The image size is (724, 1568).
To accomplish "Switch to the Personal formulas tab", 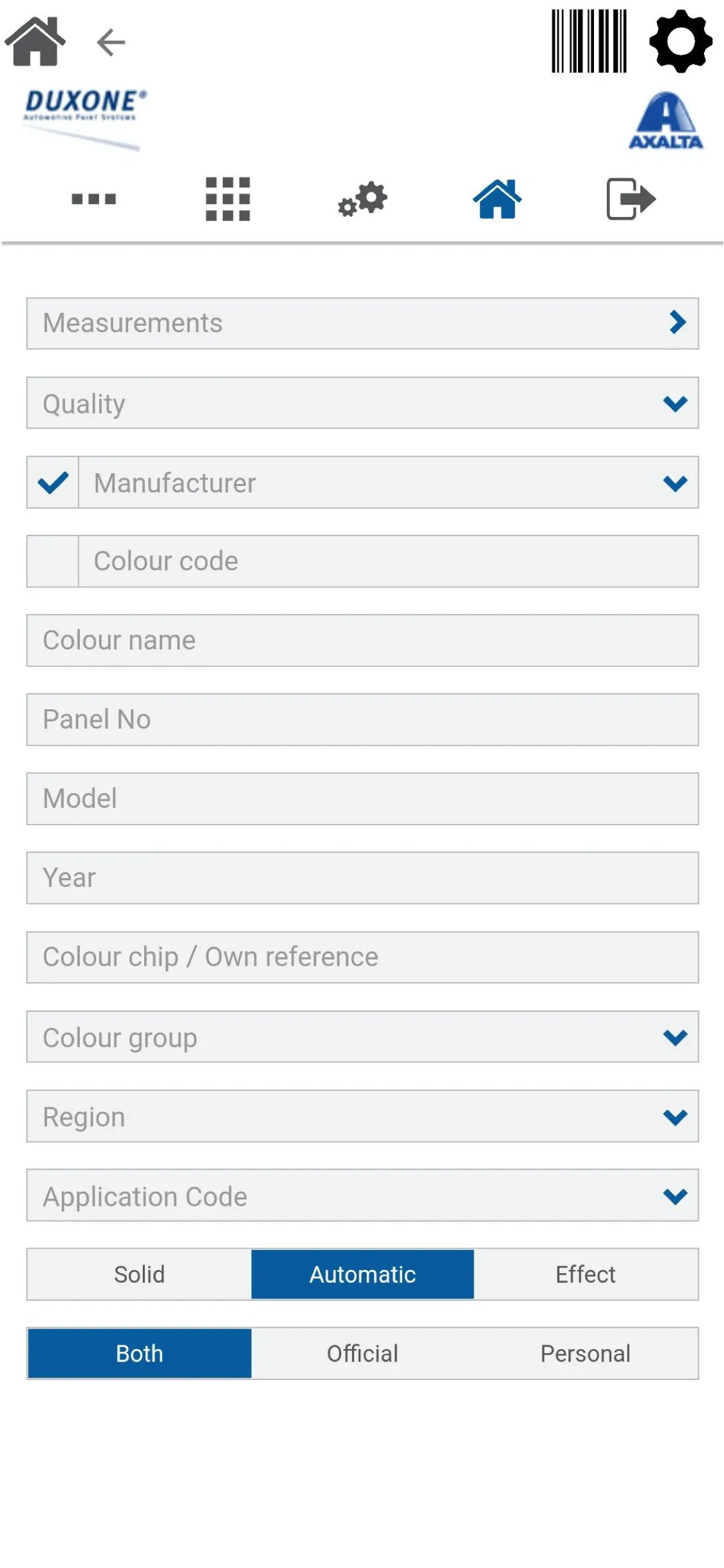I will point(586,1354).
